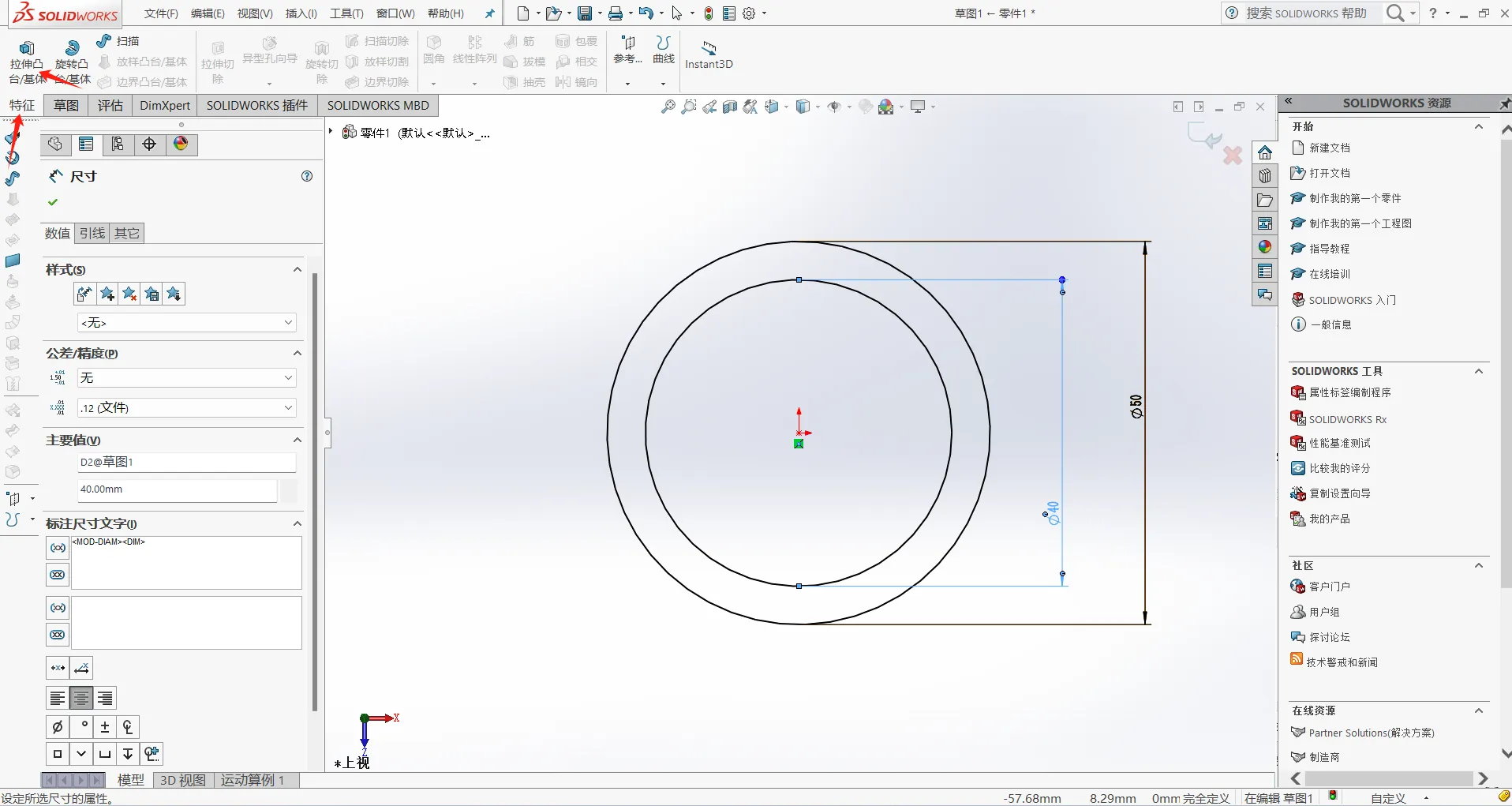Viewport: 1512px width, 806px height.
Task: Open the ConfigurationManager panel tab icon
Action: pos(118,144)
